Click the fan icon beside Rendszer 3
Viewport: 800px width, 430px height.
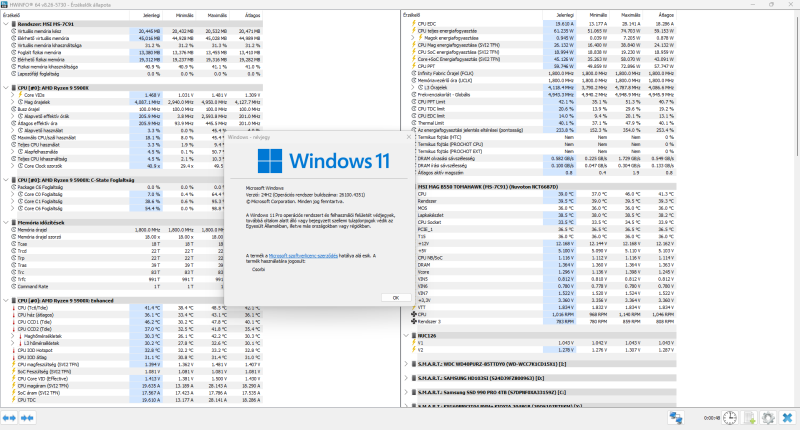click(x=414, y=321)
